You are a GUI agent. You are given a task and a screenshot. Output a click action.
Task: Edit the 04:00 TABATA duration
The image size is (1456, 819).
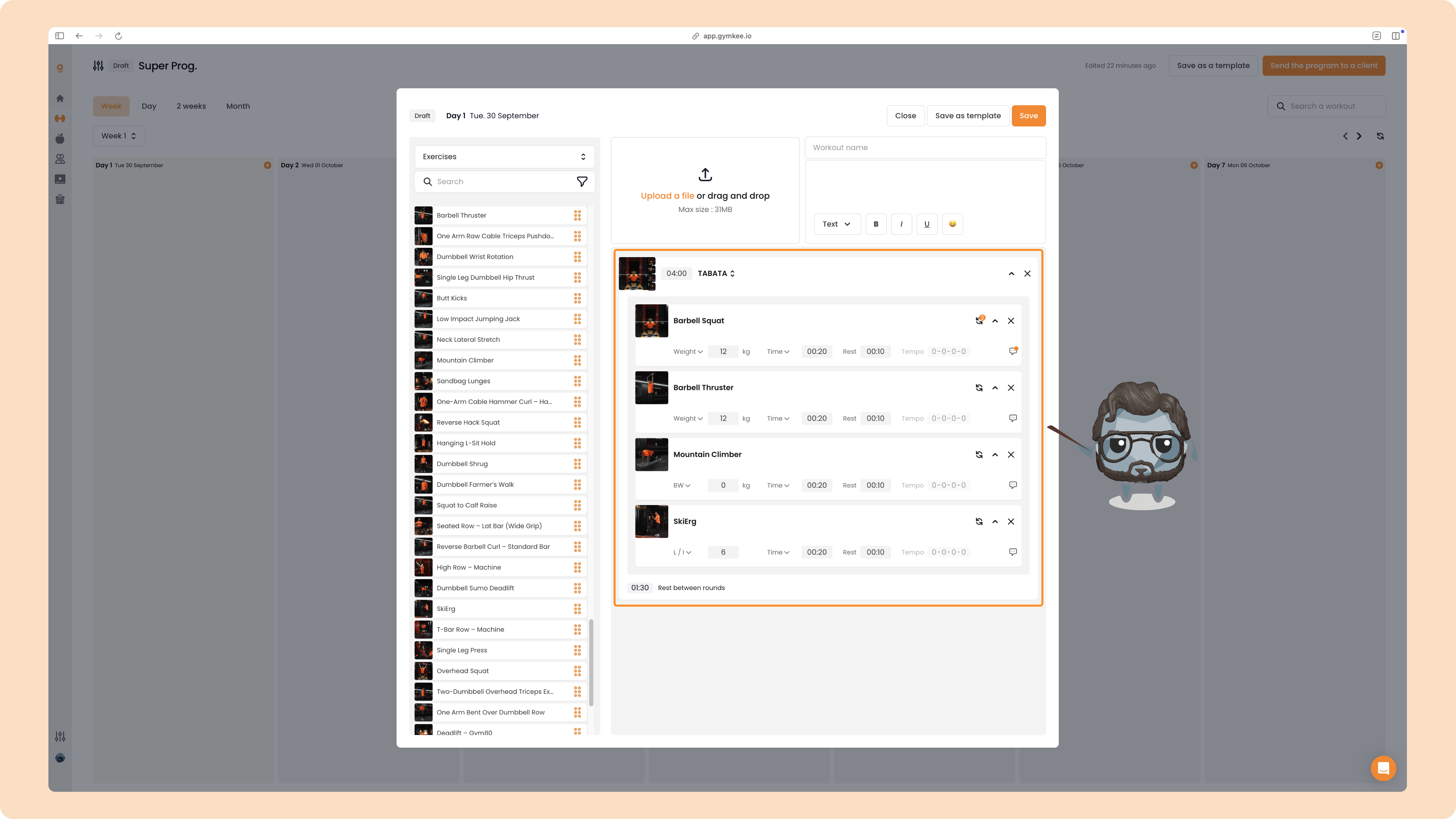pyautogui.click(x=676, y=274)
